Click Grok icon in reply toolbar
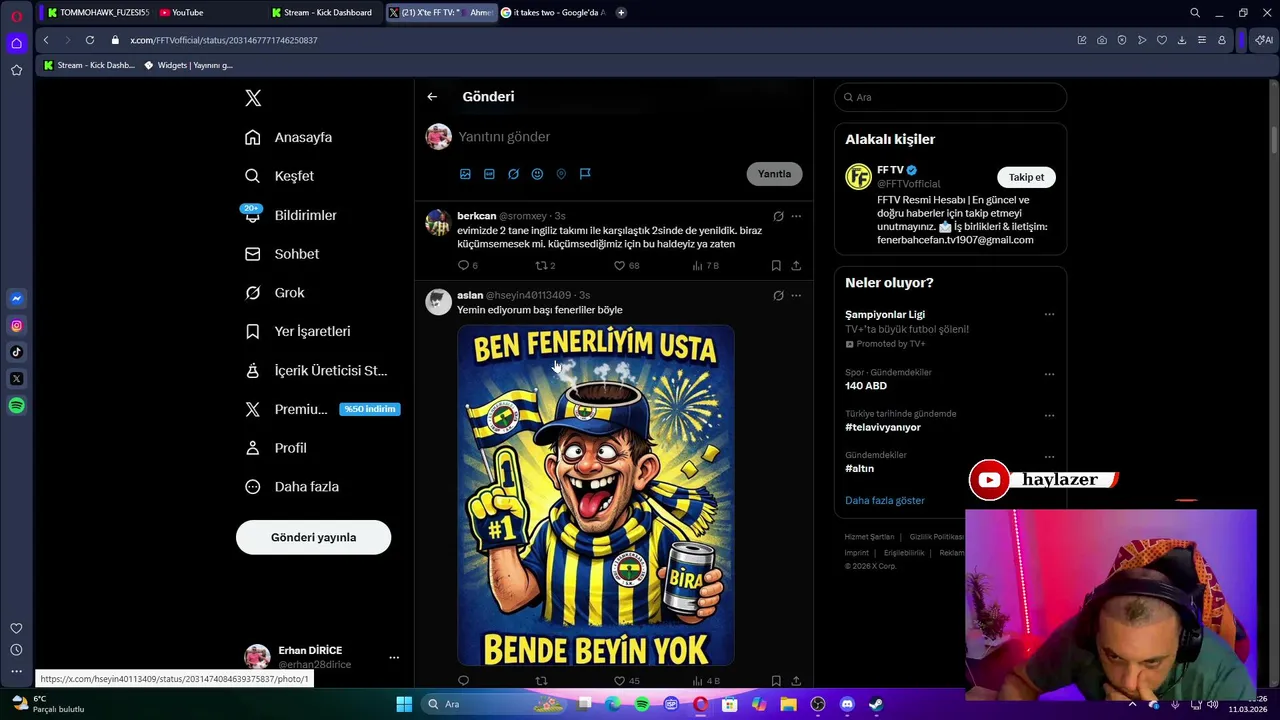The height and width of the screenshot is (720, 1280). pos(513,174)
